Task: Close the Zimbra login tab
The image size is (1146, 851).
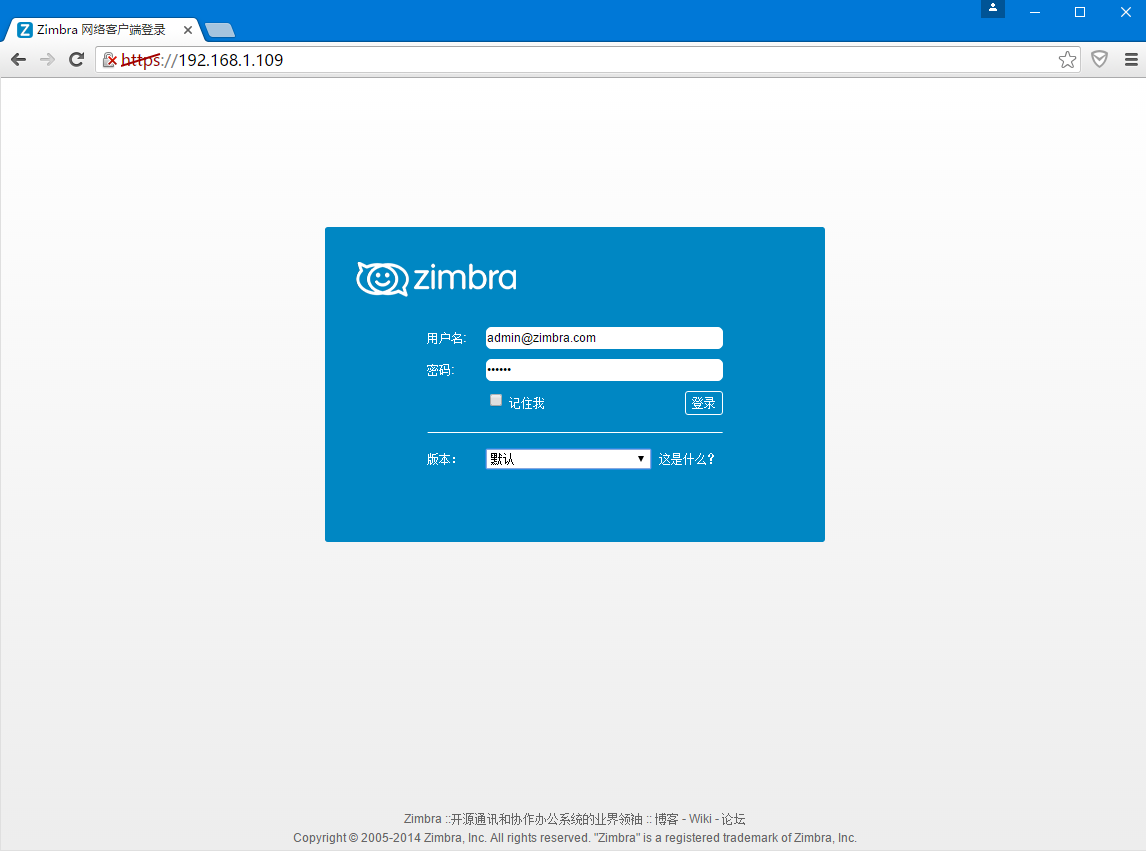Action: pos(188,30)
